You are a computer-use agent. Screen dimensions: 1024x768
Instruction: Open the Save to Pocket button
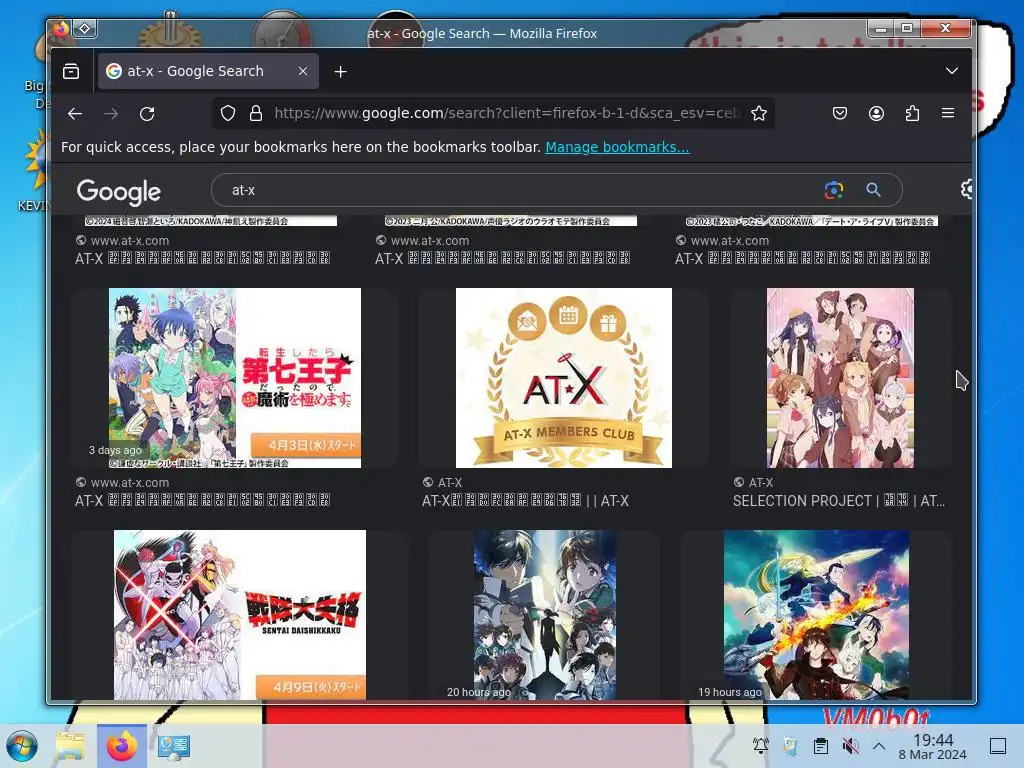(x=840, y=114)
